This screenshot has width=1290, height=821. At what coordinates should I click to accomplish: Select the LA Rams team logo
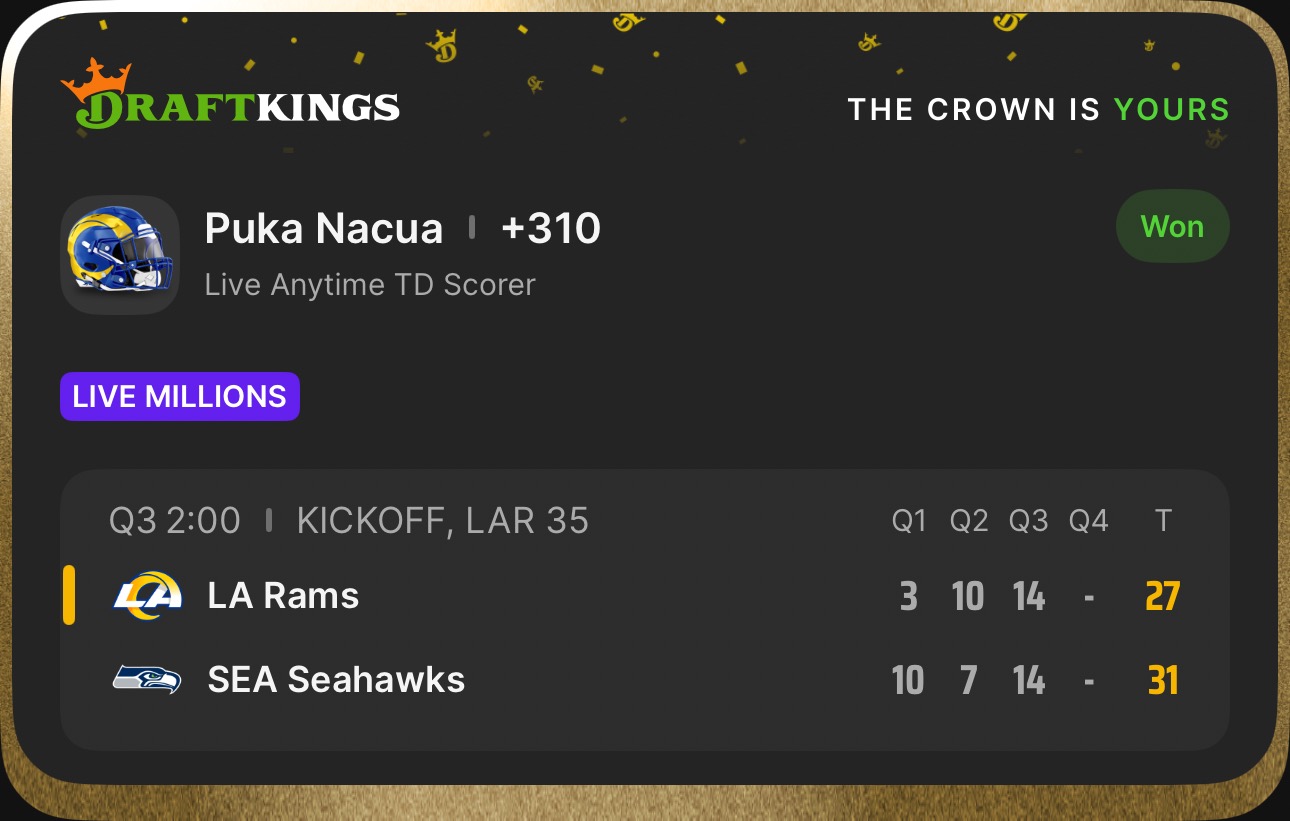click(147, 595)
